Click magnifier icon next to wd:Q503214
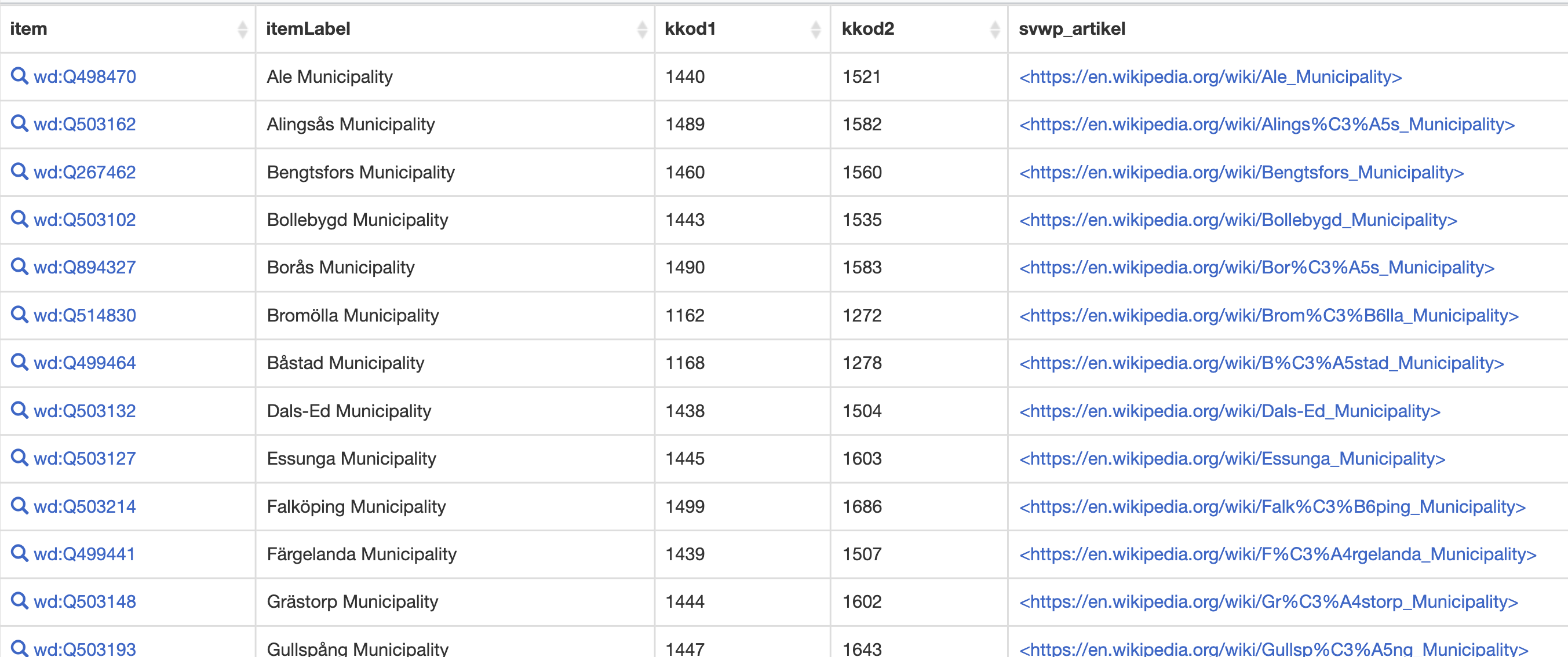Viewport: 1568px width, 657px height. pyautogui.click(x=20, y=506)
